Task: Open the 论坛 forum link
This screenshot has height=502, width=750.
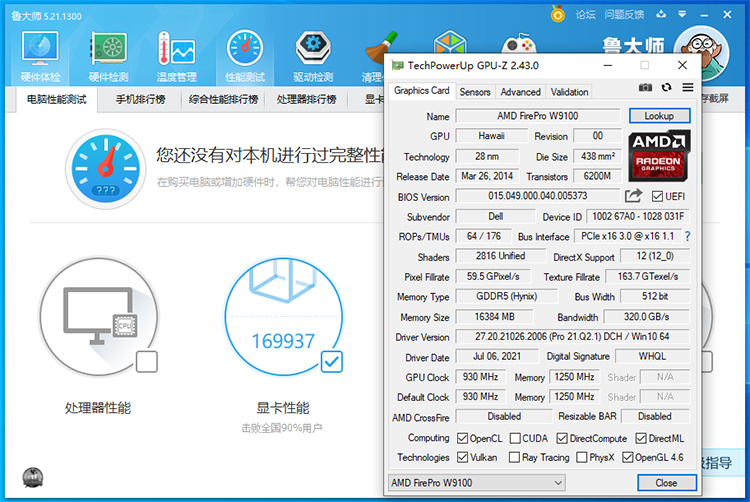Action: pos(585,14)
